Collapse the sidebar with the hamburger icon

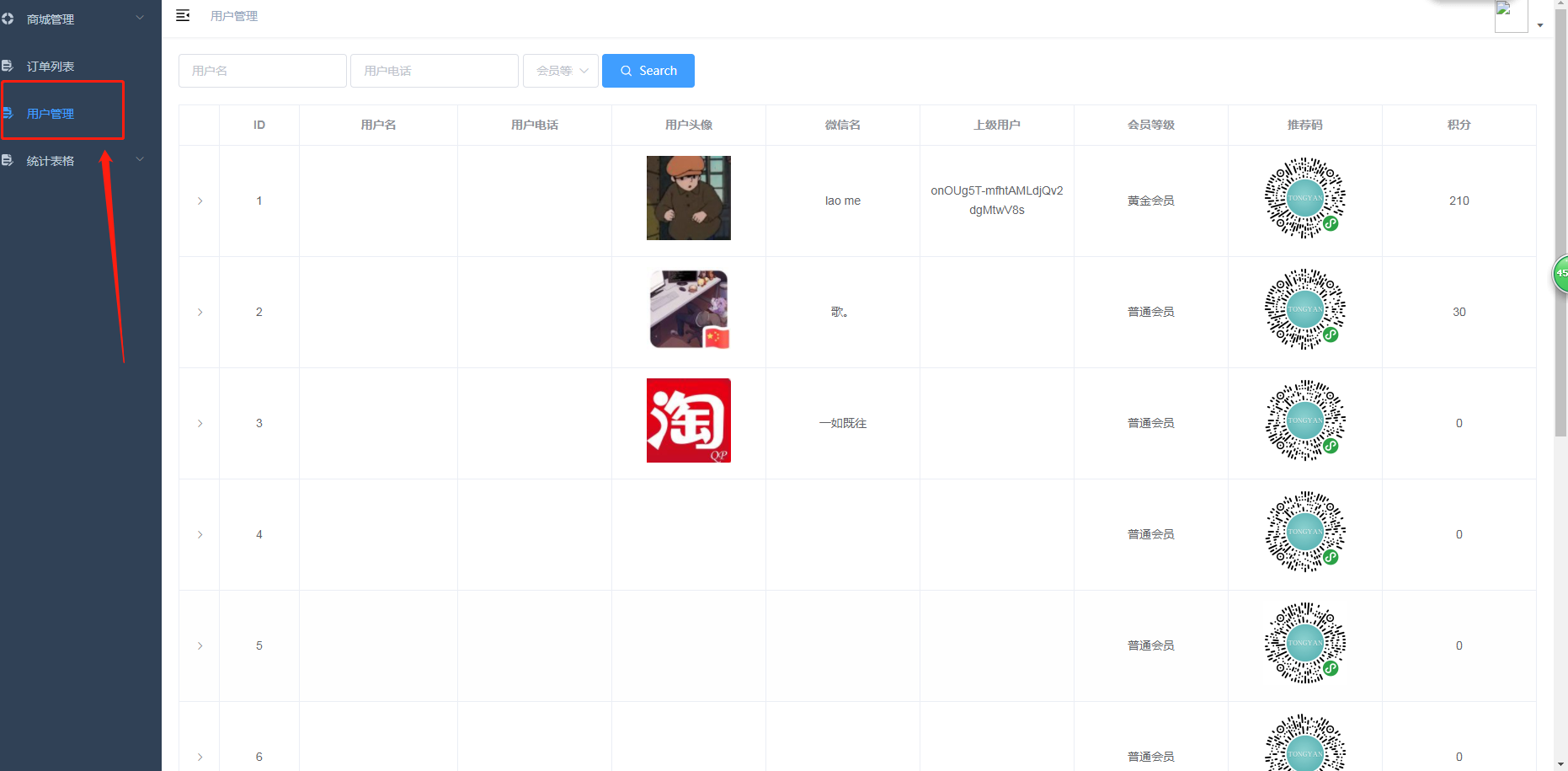183,15
